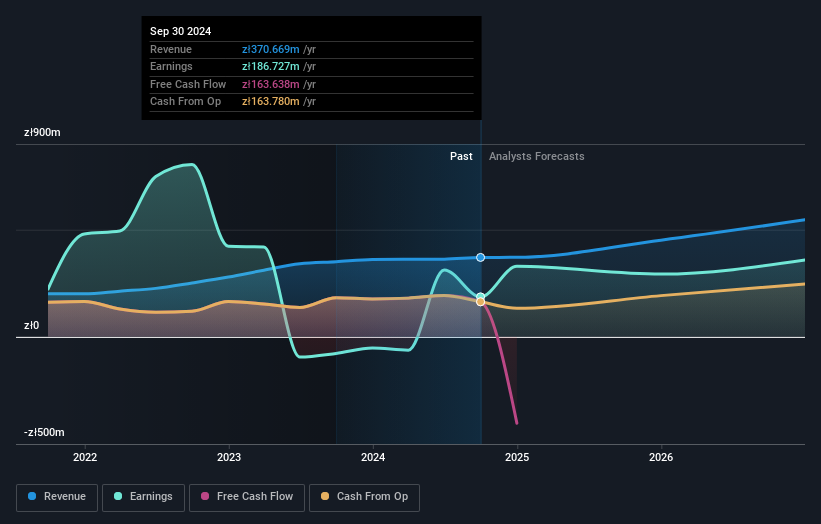The image size is (821, 524).
Task: Click the Earnings row label in tooltip
Action: click(x=171, y=66)
